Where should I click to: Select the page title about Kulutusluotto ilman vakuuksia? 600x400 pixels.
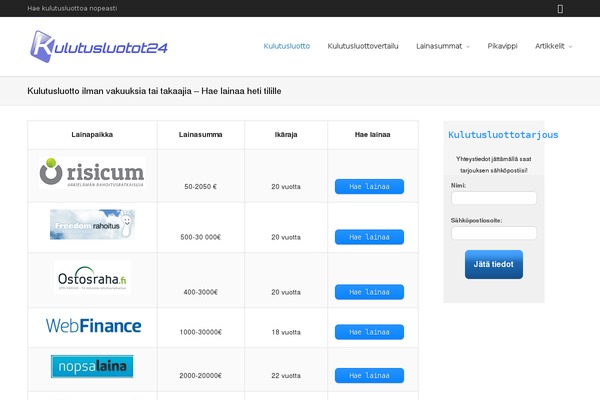tap(154, 91)
